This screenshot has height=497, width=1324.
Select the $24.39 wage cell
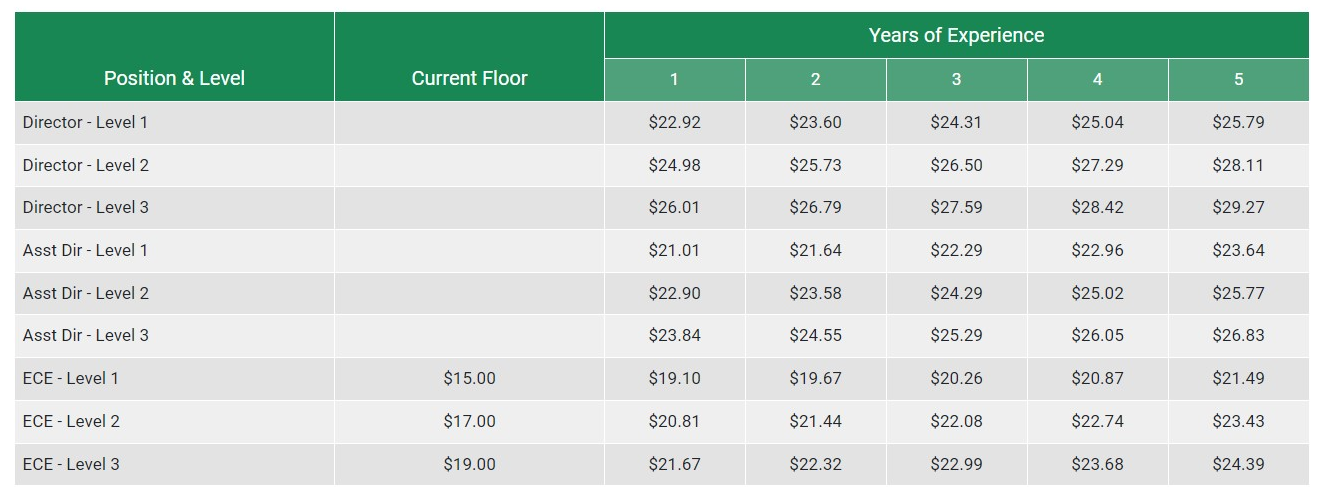1238,464
